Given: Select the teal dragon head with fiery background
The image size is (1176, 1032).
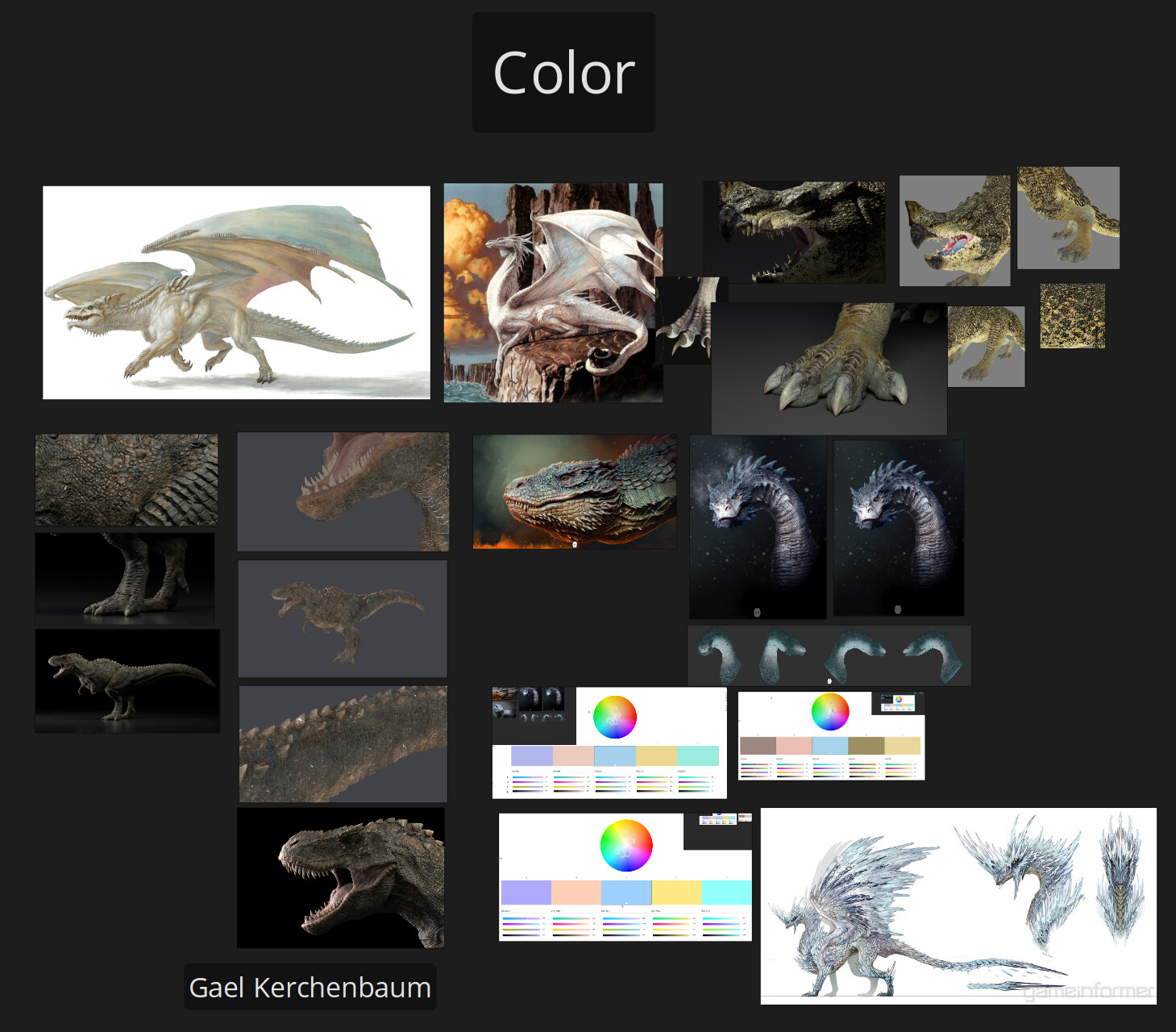Looking at the screenshot, I should click(575, 492).
